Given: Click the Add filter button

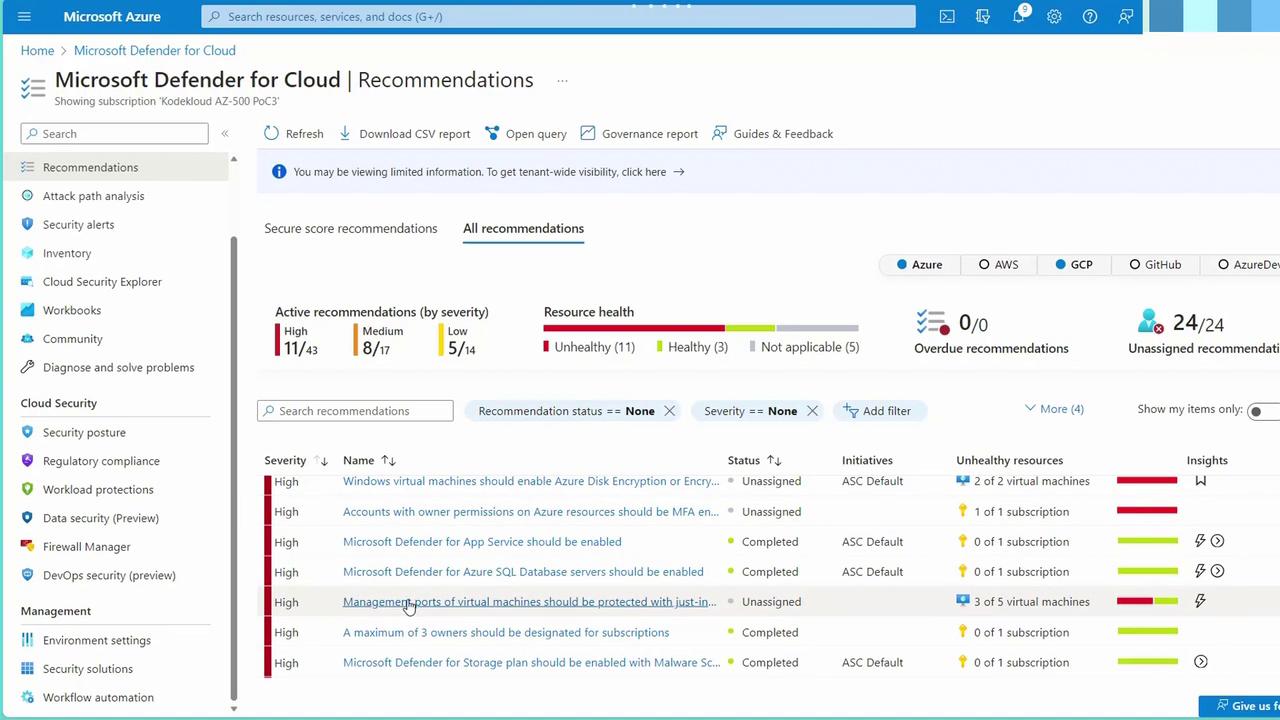Looking at the screenshot, I should 877,411.
